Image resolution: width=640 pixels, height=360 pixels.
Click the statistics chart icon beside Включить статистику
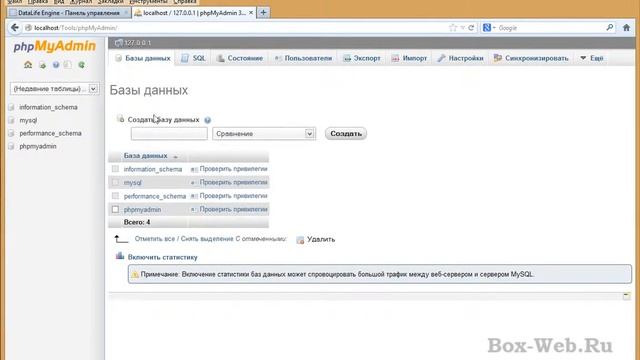click(x=120, y=256)
